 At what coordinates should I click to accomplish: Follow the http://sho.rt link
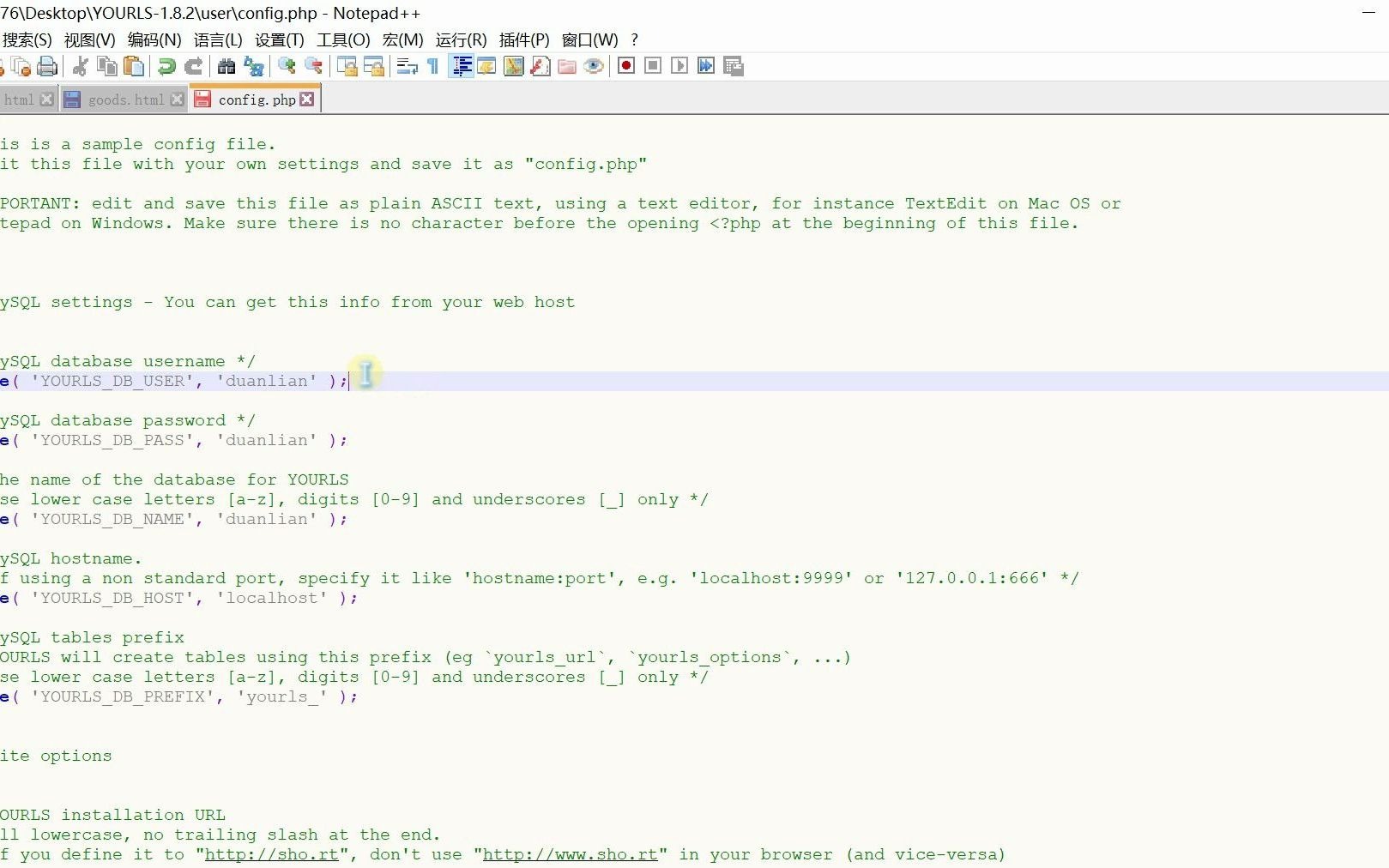click(x=272, y=854)
